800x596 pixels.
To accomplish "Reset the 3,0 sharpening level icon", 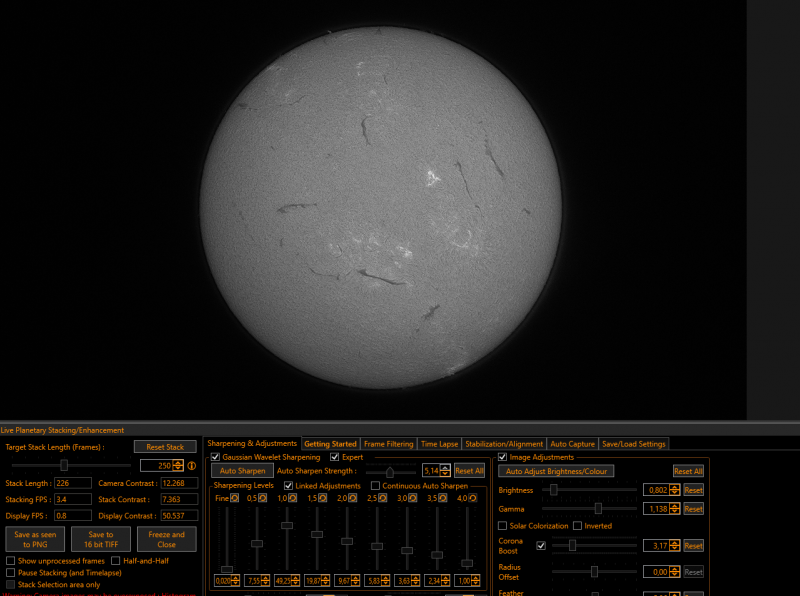I will pos(413,498).
